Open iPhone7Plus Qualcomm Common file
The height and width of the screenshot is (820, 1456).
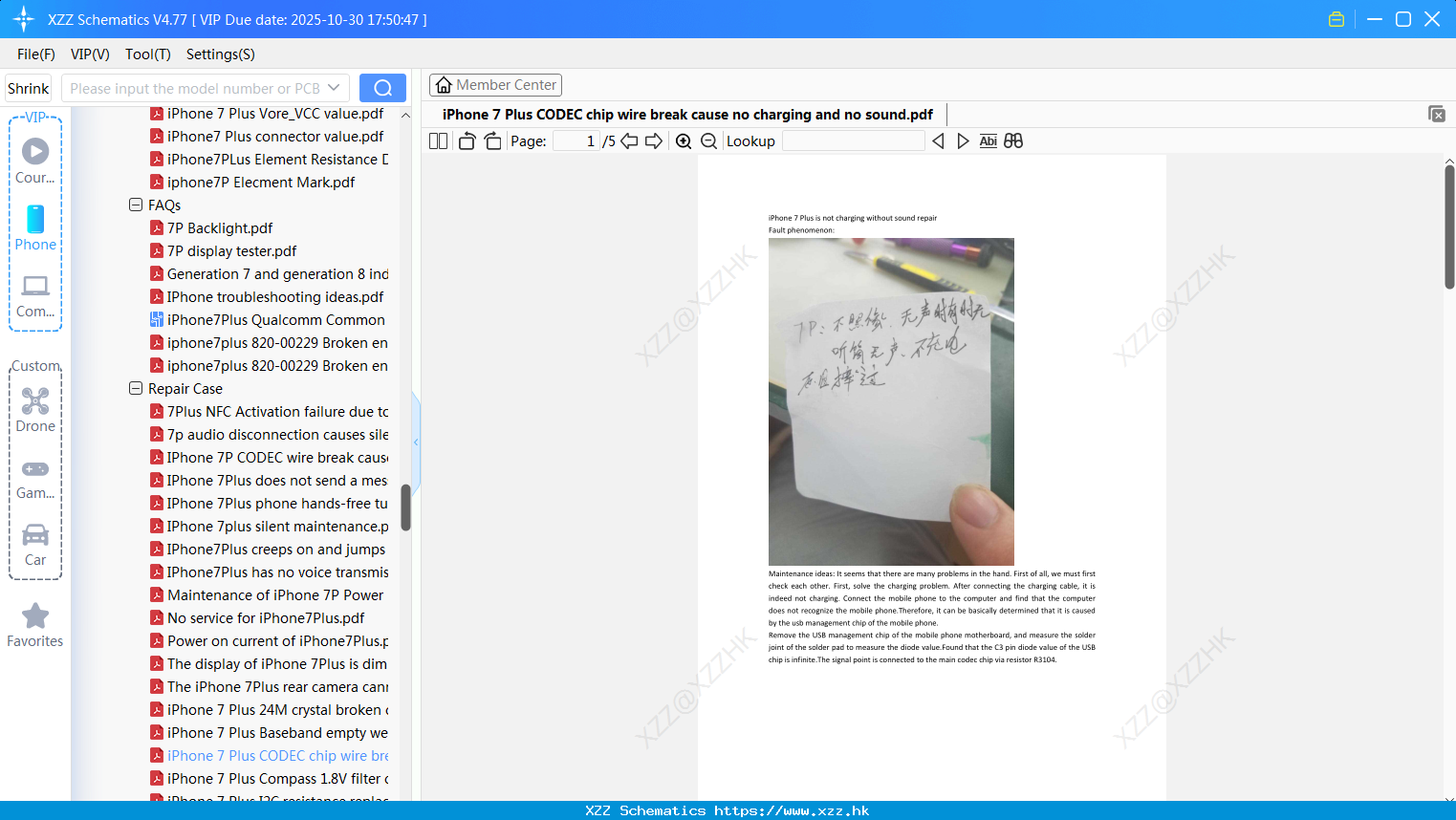(x=276, y=319)
